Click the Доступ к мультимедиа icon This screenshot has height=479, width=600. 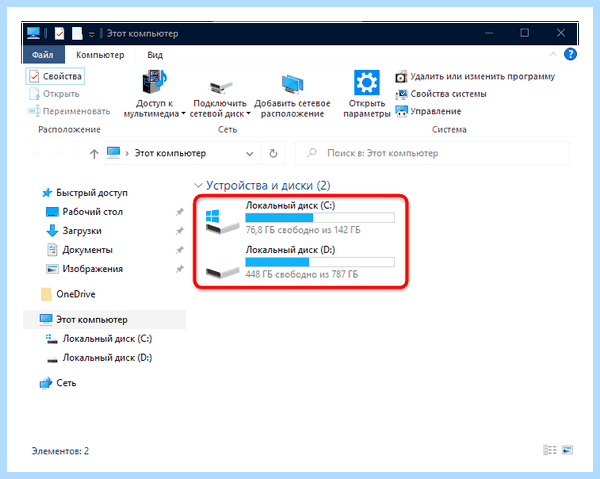tap(154, 81)
